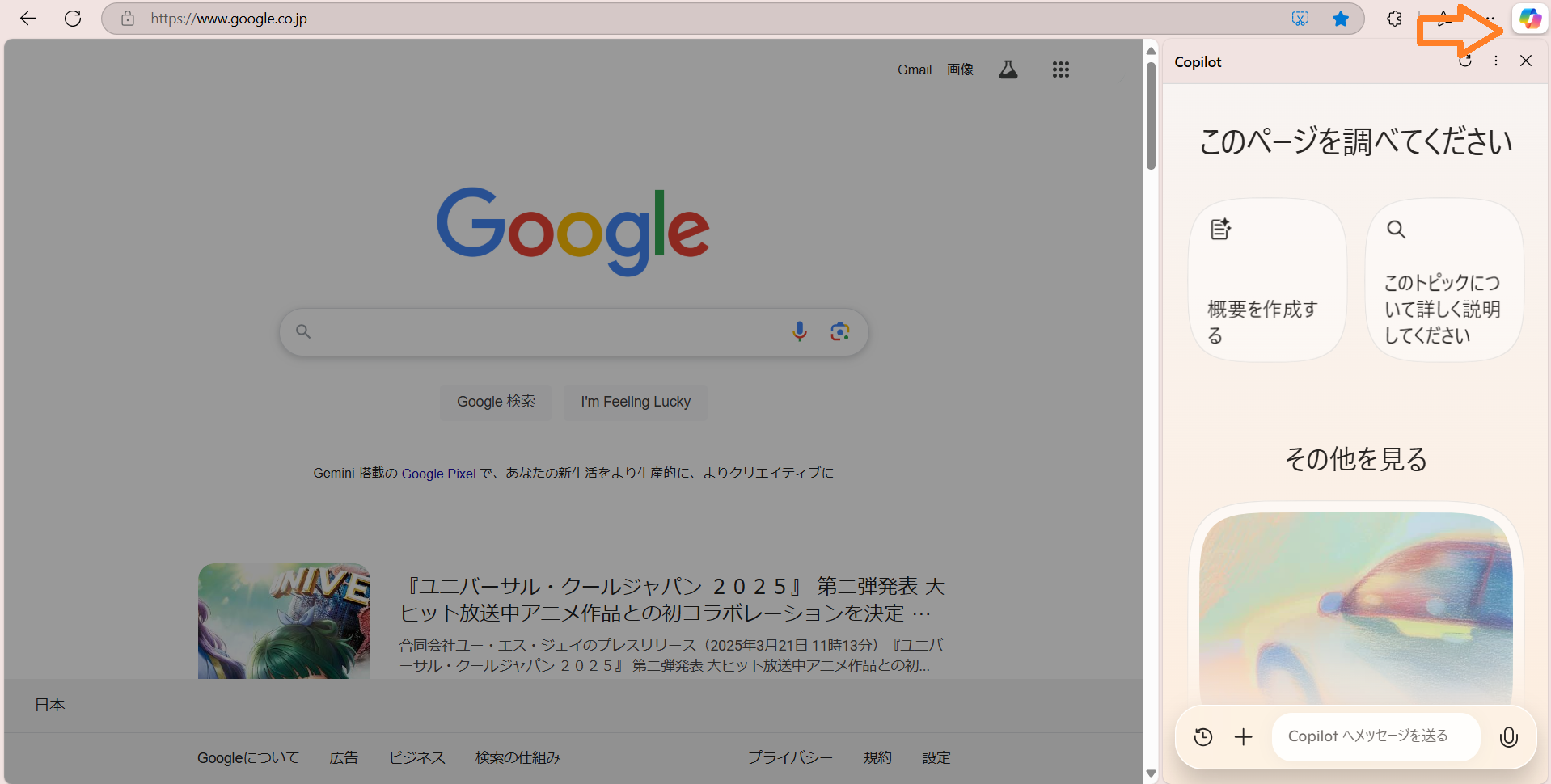Open Copilot's three-dot options menu
Image resolution: width=1551 pixels, height=784 pixels.
(1495, 61)
